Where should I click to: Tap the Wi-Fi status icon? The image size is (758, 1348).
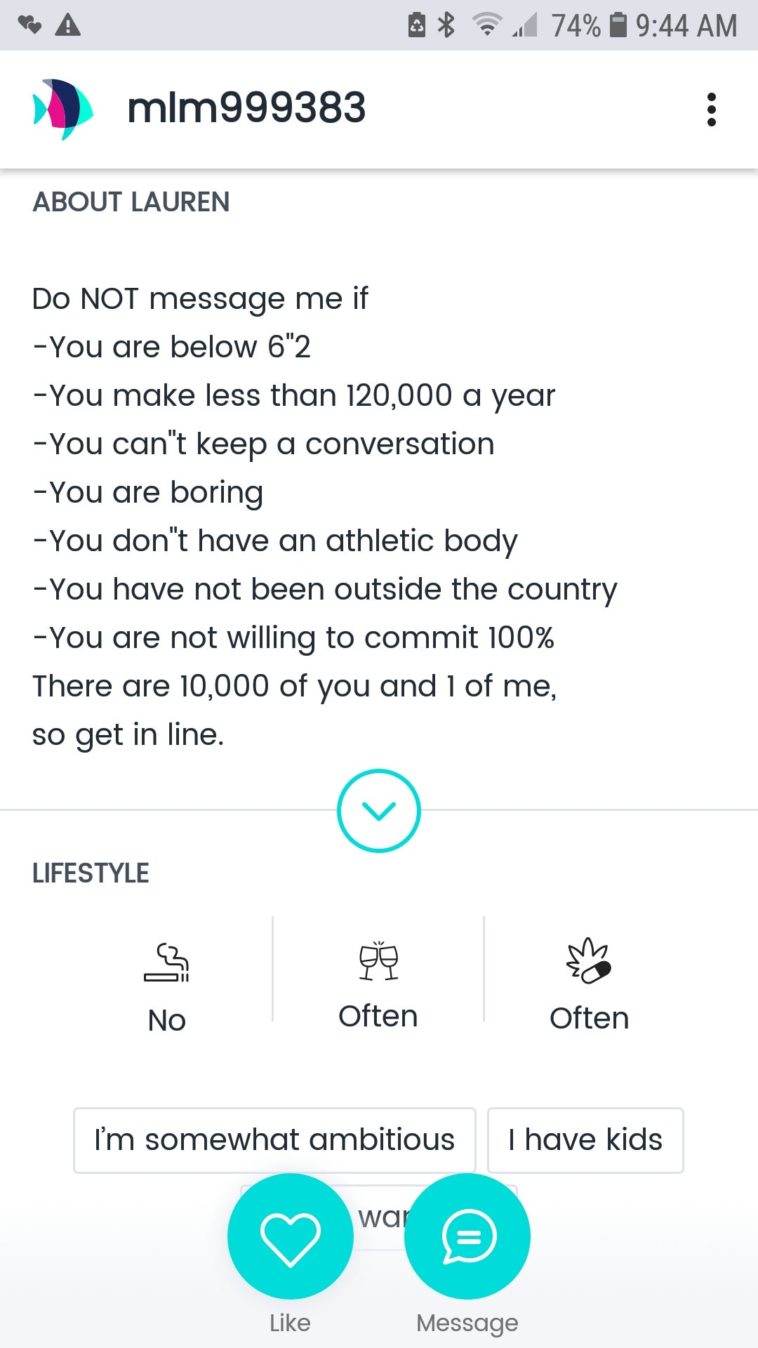(485, 26)
